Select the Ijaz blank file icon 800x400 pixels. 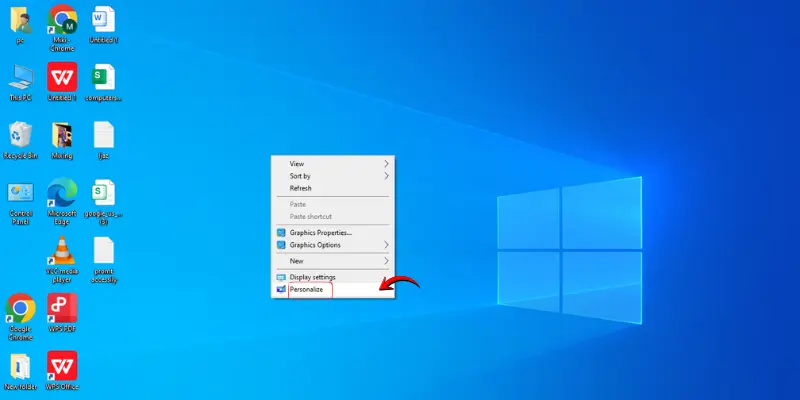[x=104, y=135]
